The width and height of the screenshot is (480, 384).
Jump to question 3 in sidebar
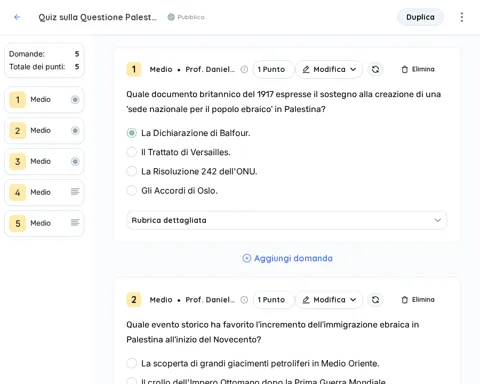pyautogui.click(x=44, y=161)
